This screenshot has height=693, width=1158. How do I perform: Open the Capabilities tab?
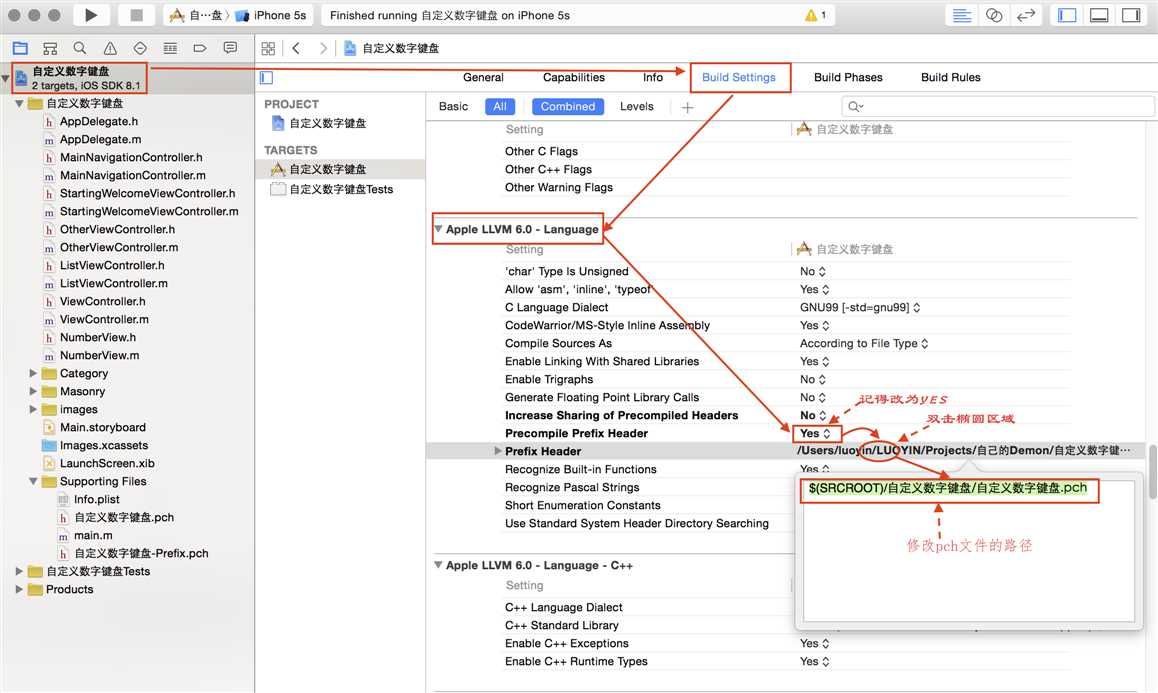(x=574, y=77)
